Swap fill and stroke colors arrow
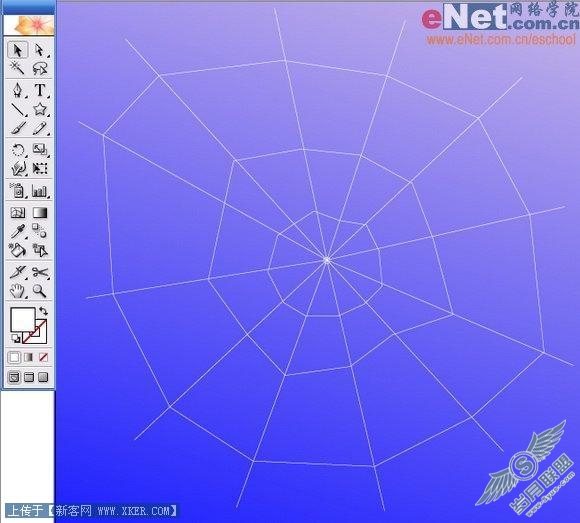The width and height of the screenshot is (580, 523). (43, 311)
